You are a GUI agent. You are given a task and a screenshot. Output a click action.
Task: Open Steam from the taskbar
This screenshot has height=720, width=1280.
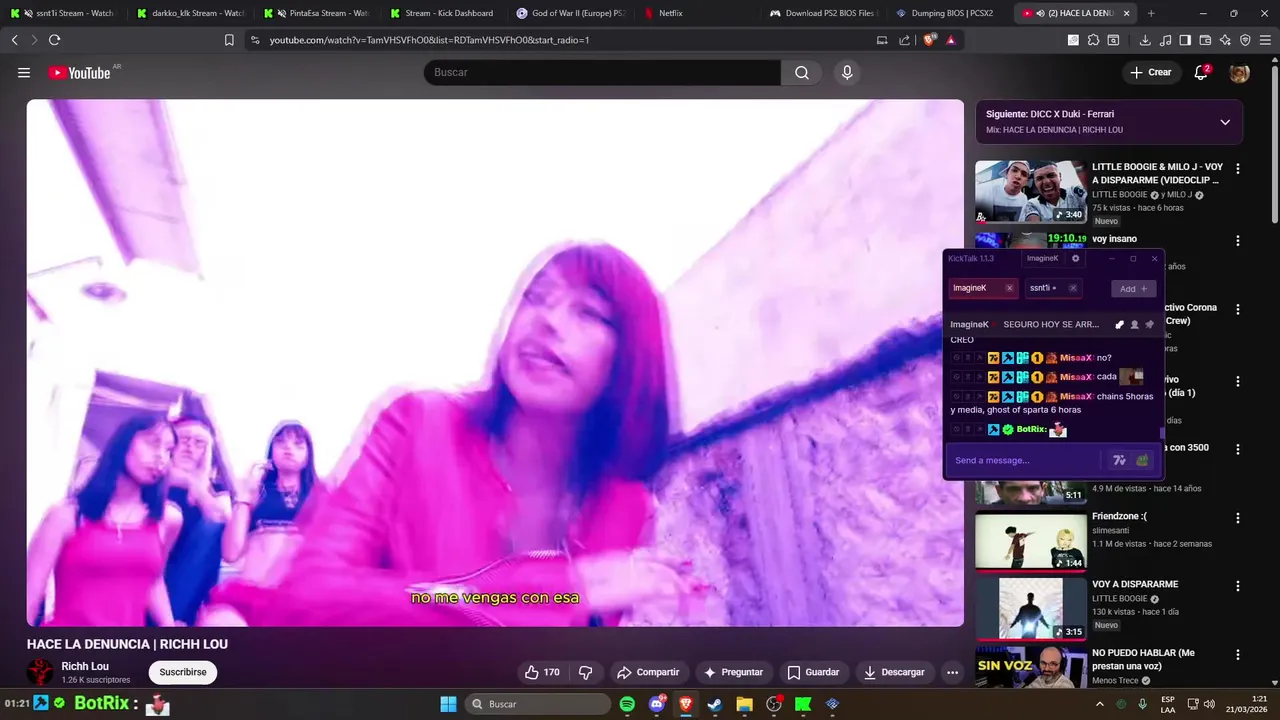(714, 704)
